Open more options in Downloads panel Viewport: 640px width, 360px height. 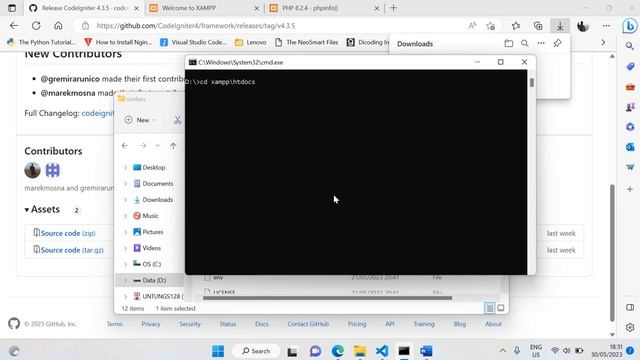[541, 43]
